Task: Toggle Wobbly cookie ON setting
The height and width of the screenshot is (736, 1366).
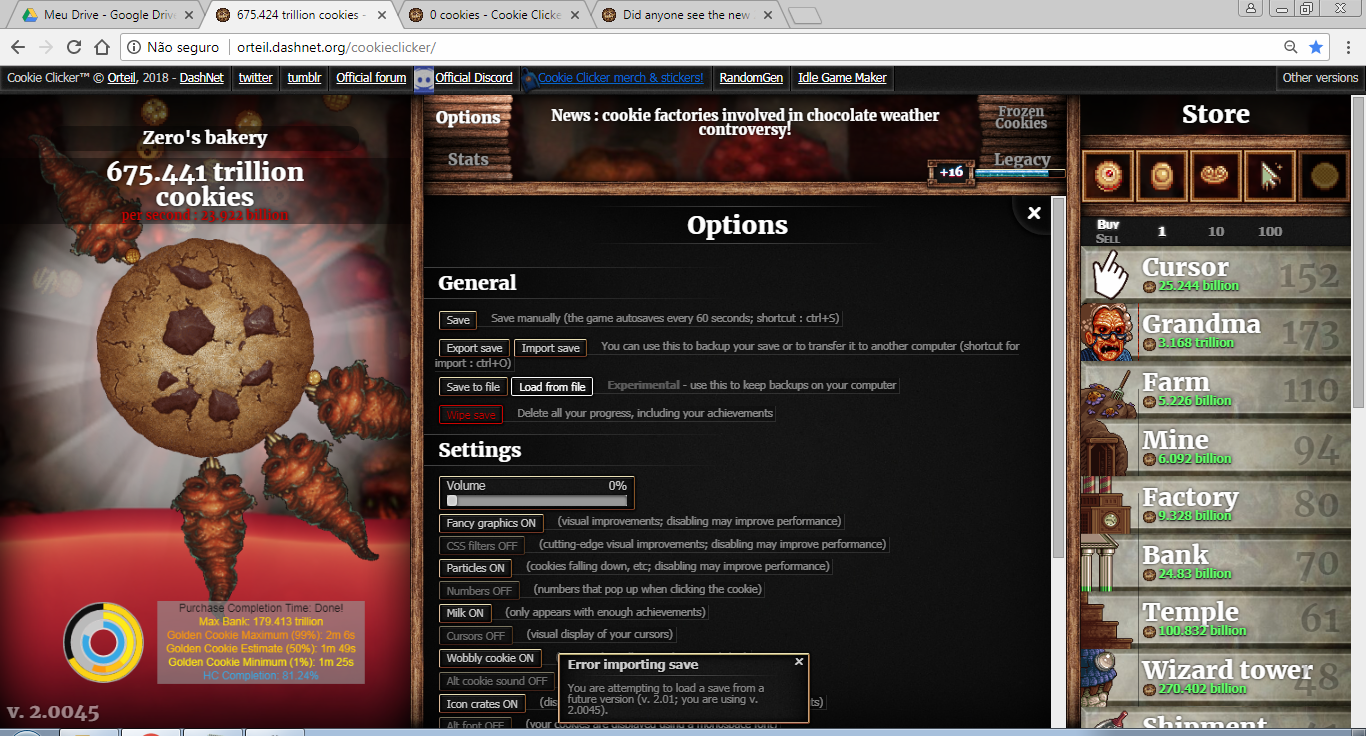Action: tap(490, 658)
